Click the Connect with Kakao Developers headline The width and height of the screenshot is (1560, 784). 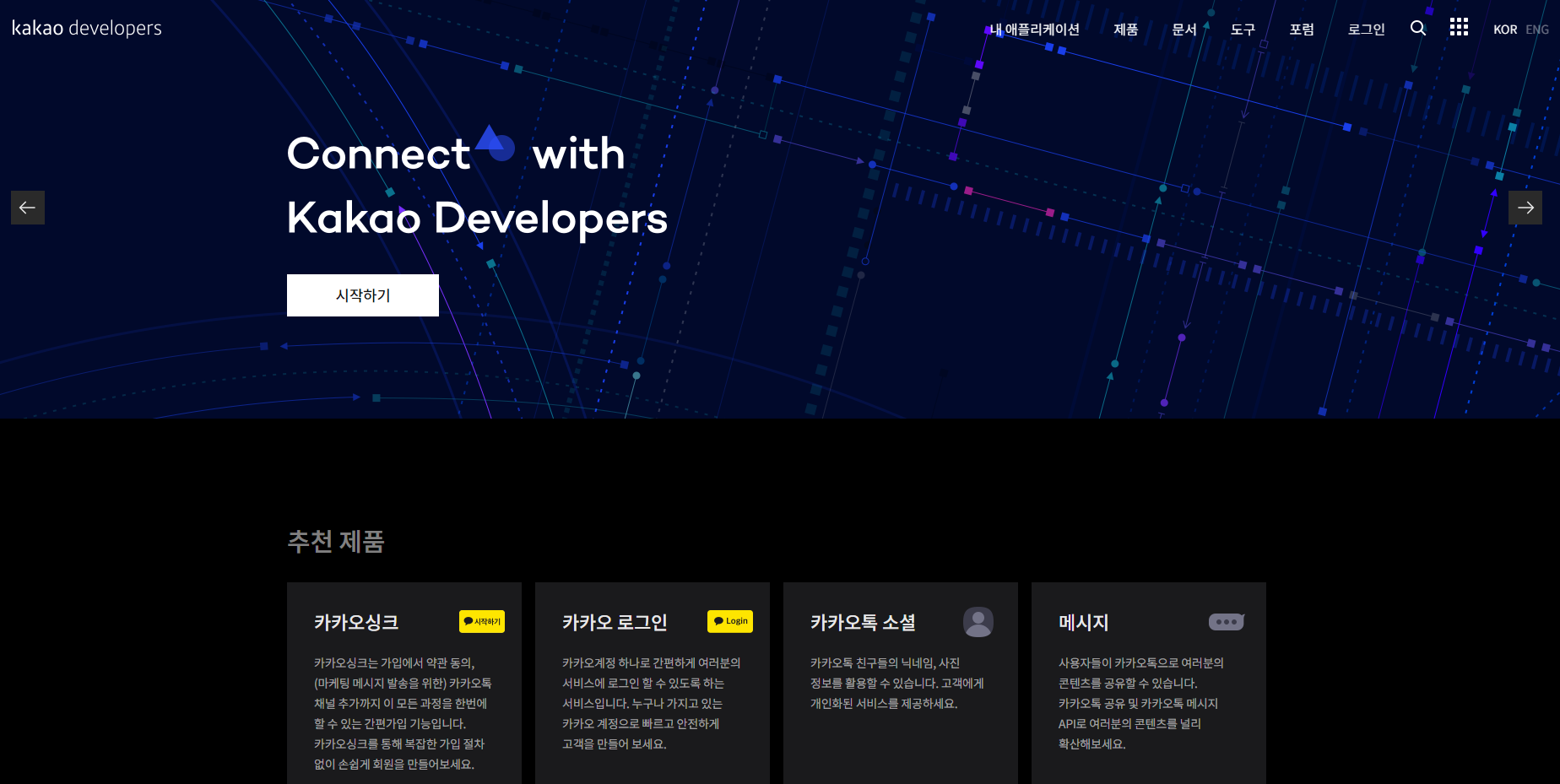tap(478, 186)
